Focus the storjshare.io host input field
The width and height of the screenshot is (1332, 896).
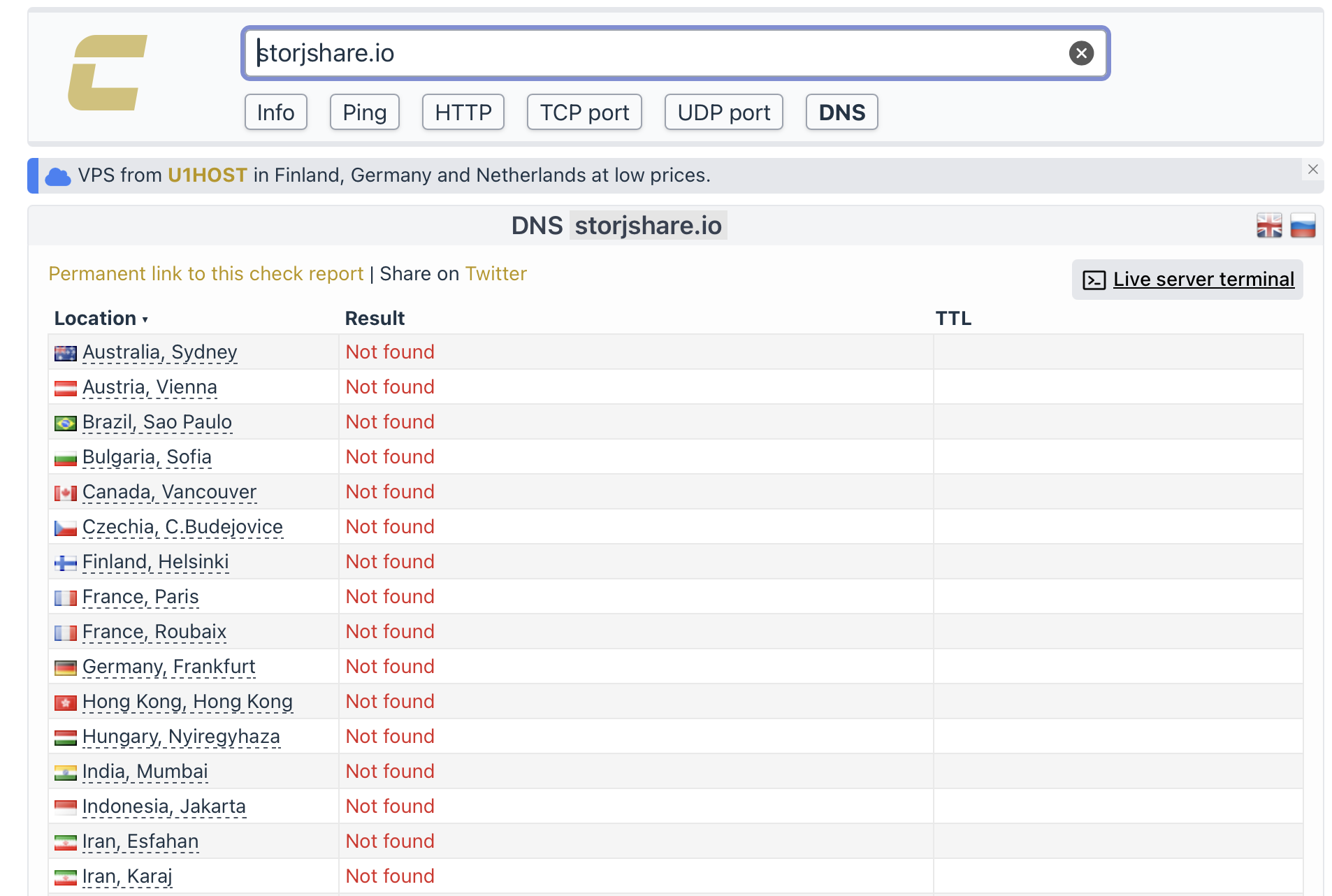pyautogui.click(x=675, y=53)
